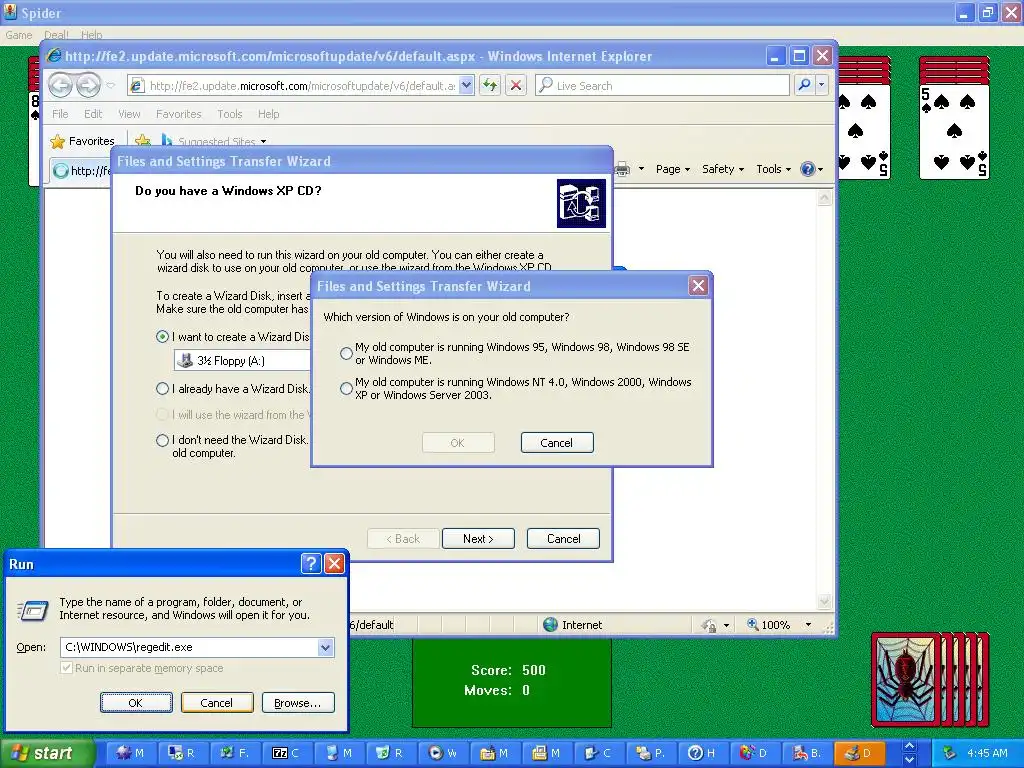1024x768 pixels.
Task: Click the Help taskbar button labeled H
Action: pyautogui.click(x=701, y=753)
